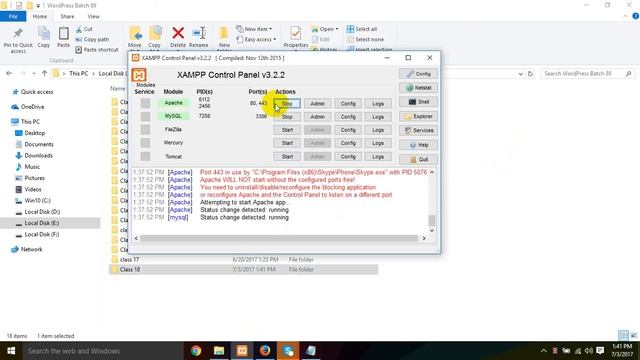Select the class 17 folder
Screen dimensions: 640x360
130,260
